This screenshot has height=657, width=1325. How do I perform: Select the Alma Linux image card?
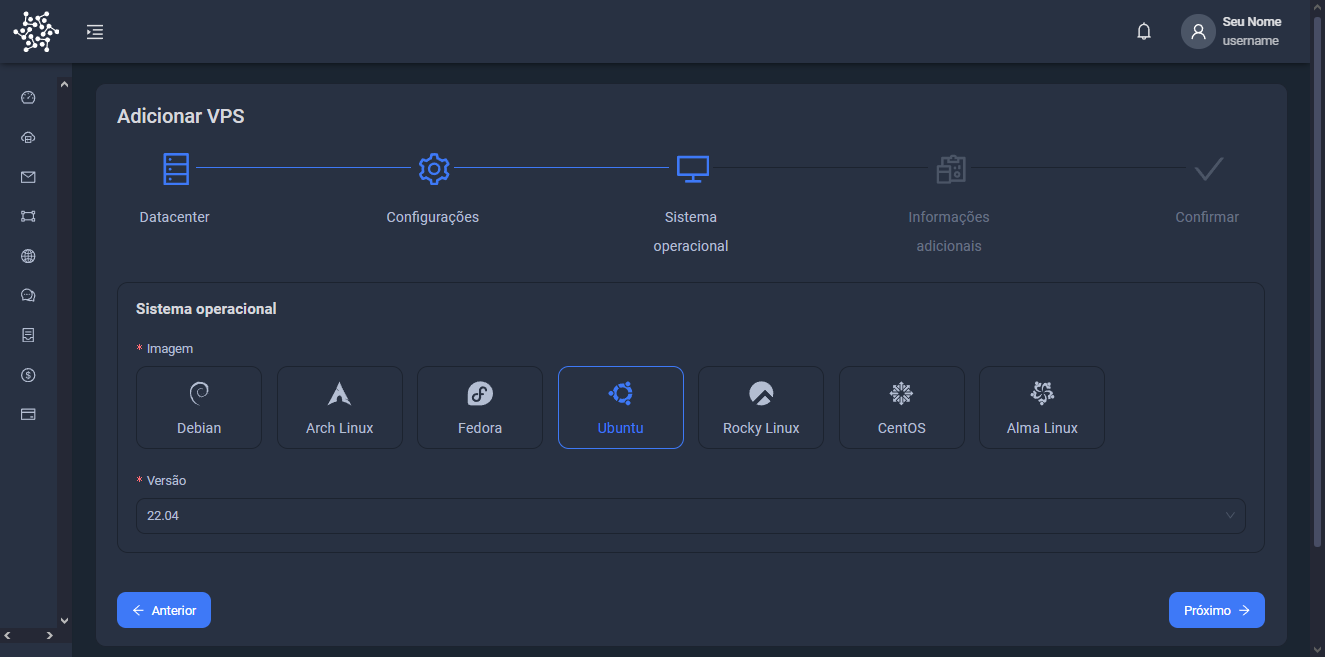1042,407
